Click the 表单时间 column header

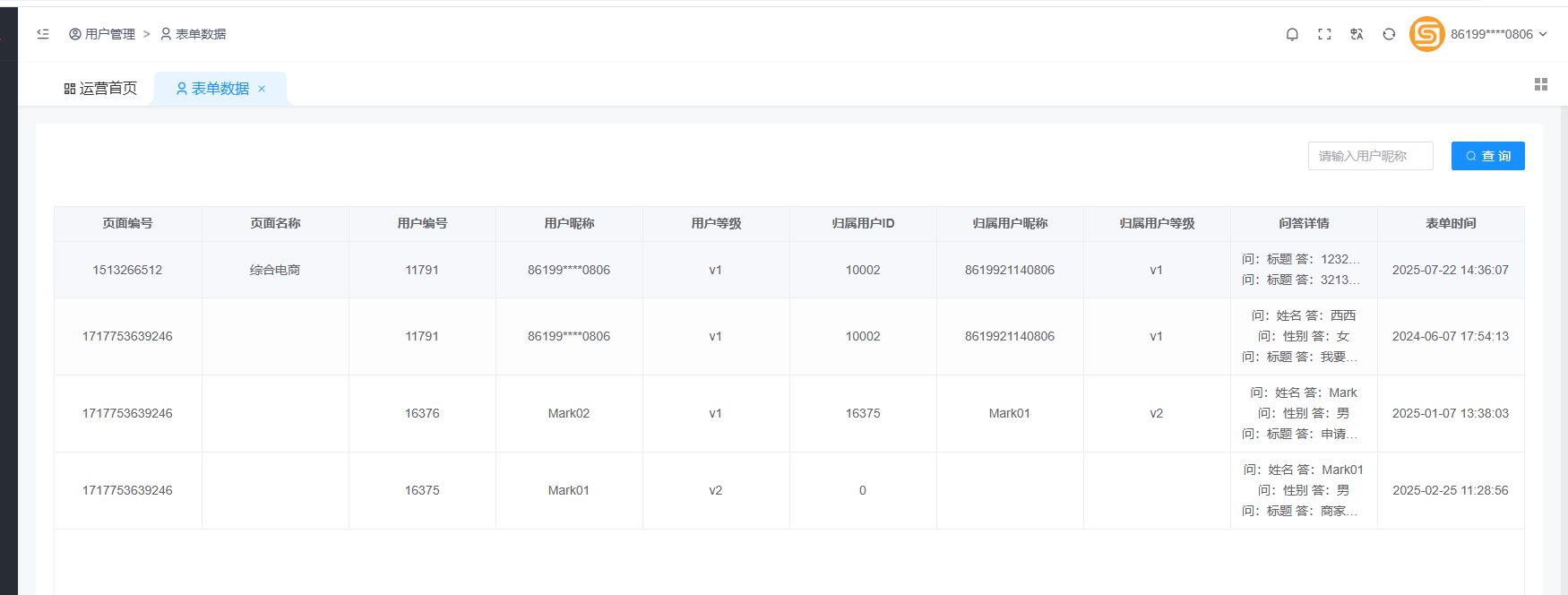tap(1450, 223)
